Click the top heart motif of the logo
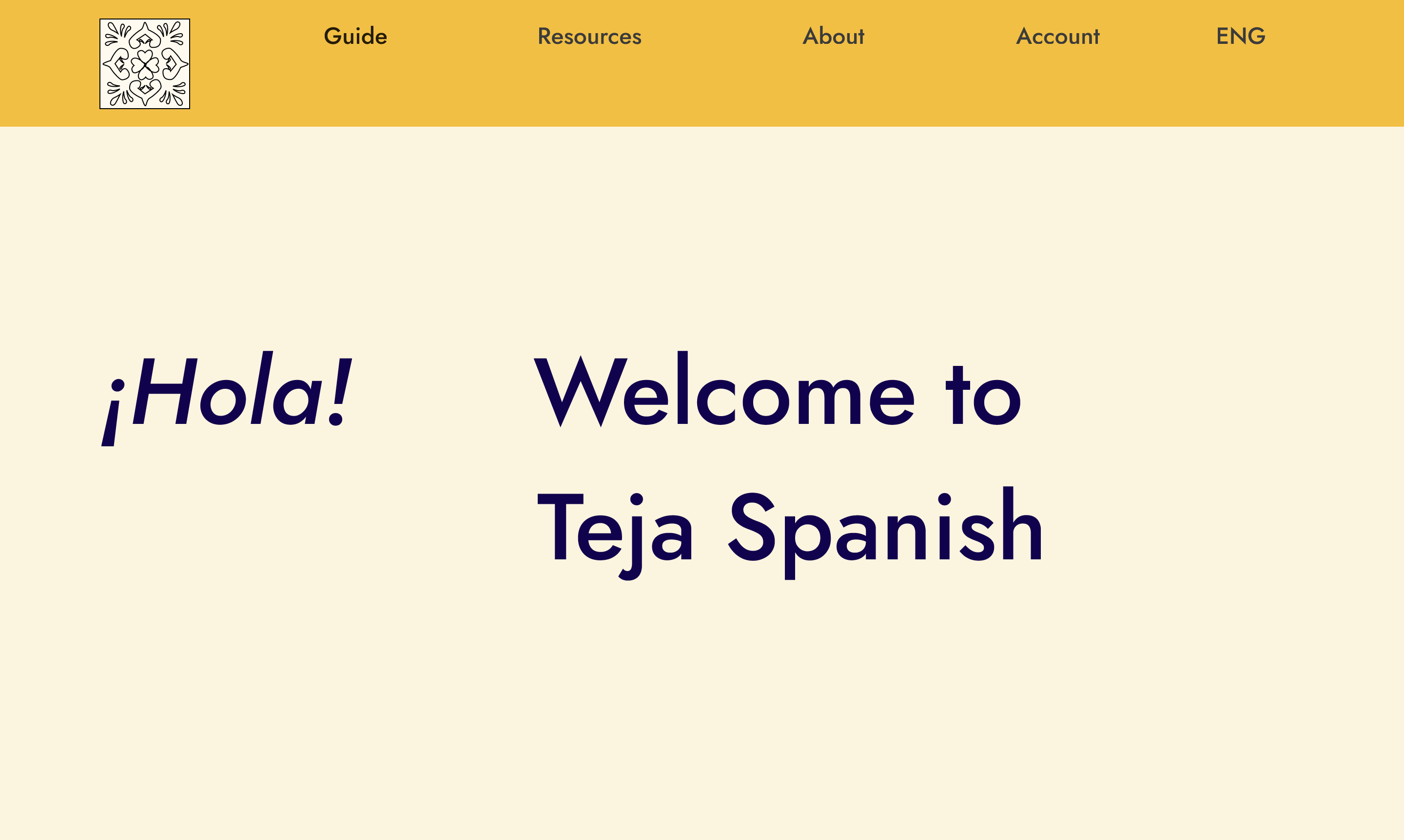 [145, 37]
